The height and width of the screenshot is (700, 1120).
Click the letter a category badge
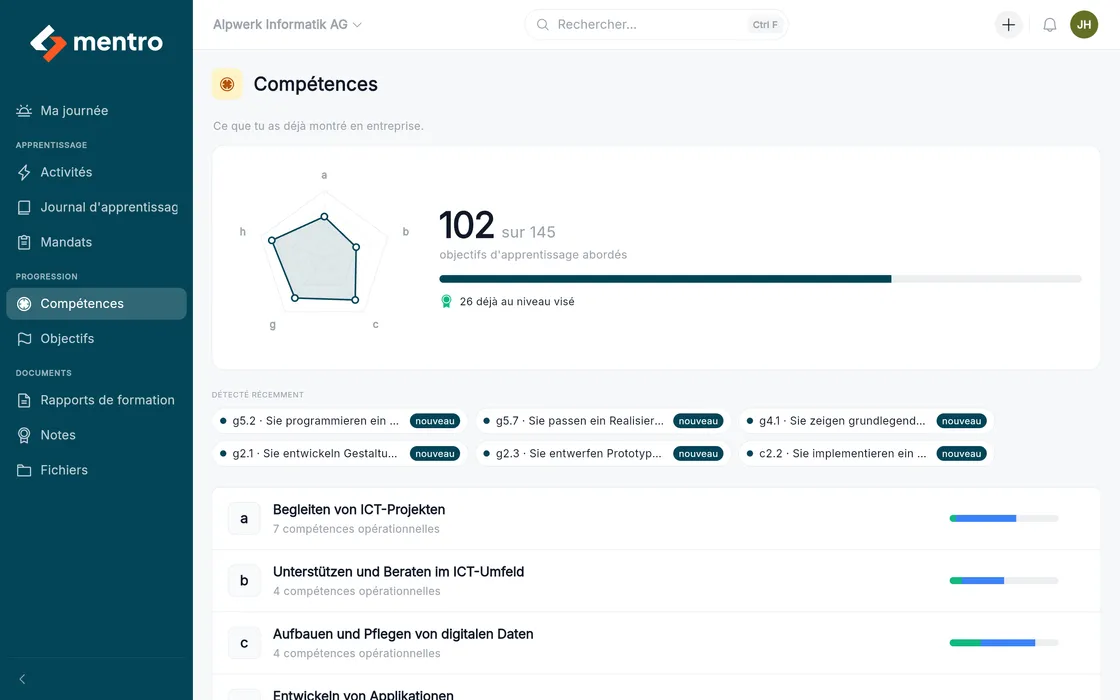click(x=244, y=519)
